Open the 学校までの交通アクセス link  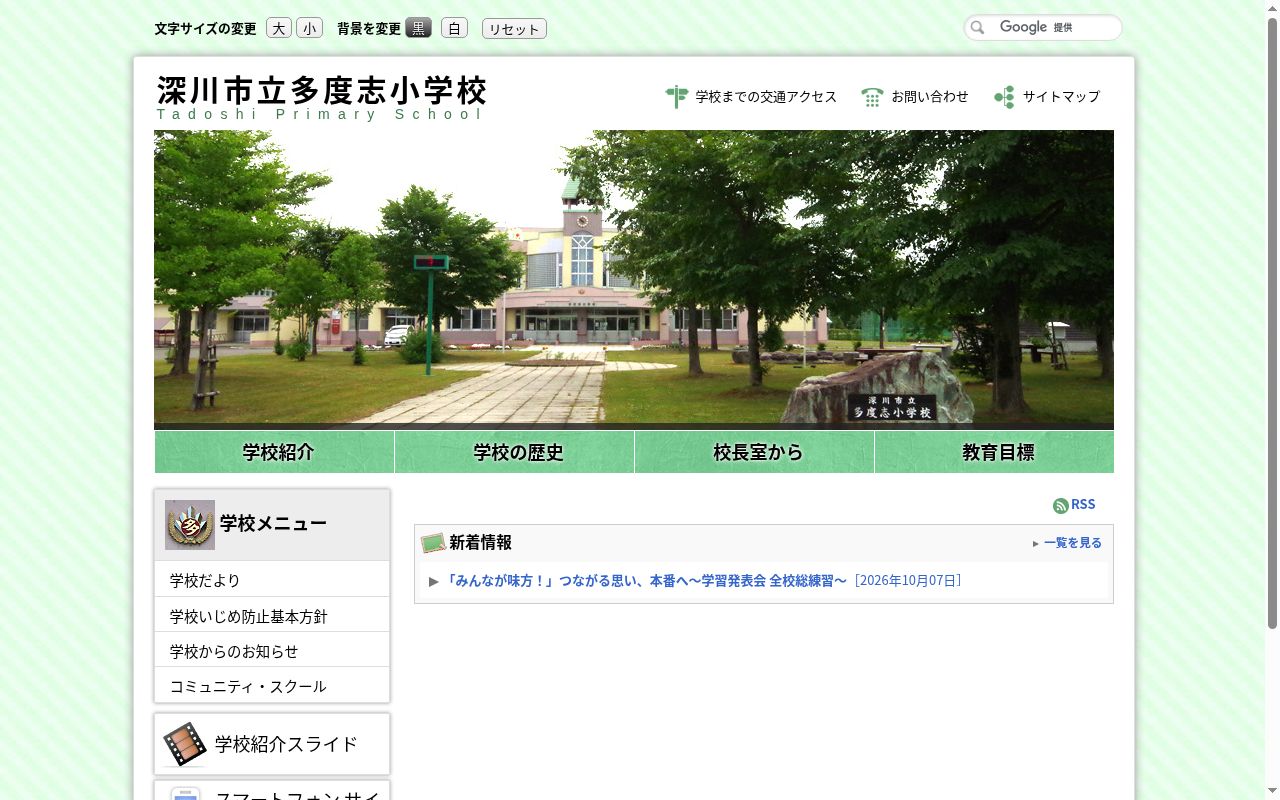[x=766, y=97]
